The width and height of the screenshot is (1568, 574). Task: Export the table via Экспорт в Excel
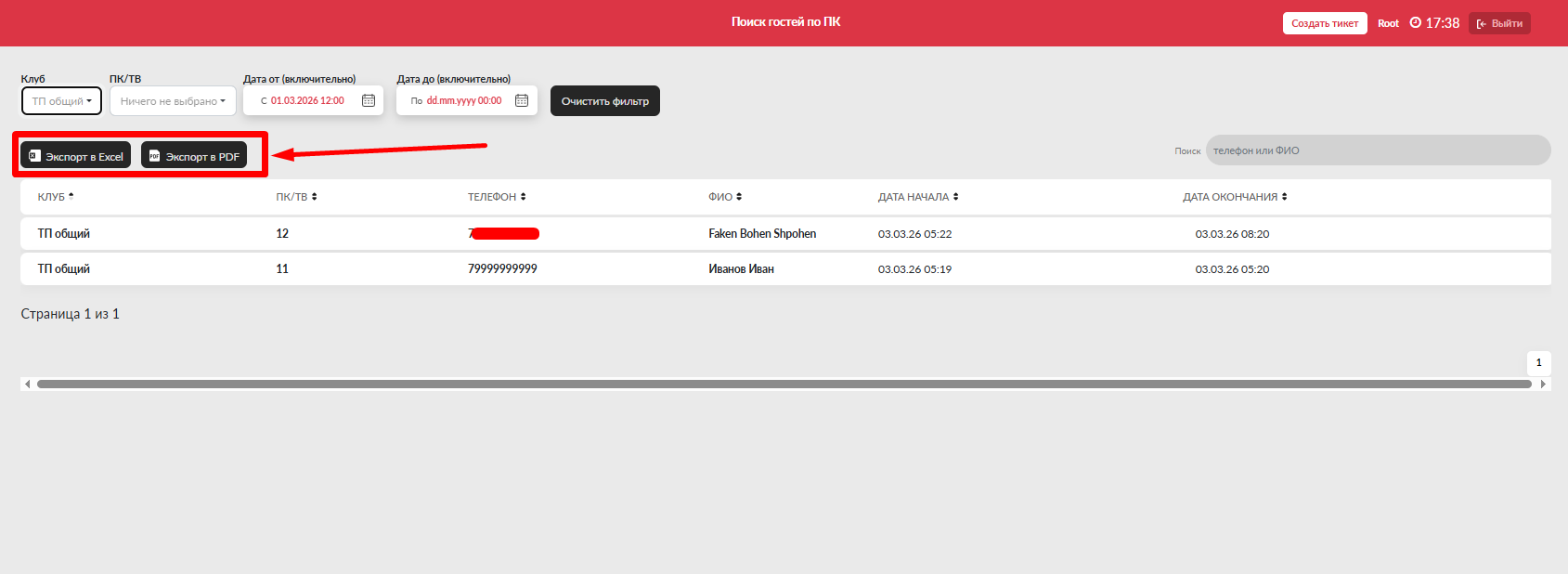coord(76,156)
